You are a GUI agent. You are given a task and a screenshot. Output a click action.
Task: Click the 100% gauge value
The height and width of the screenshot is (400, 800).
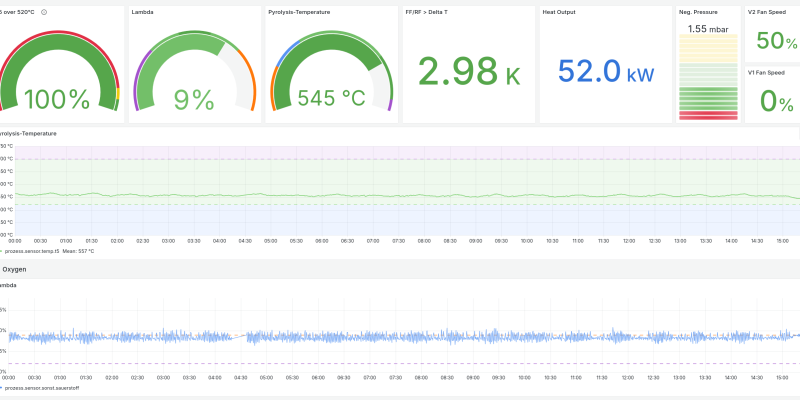click(x=57, y=99)
